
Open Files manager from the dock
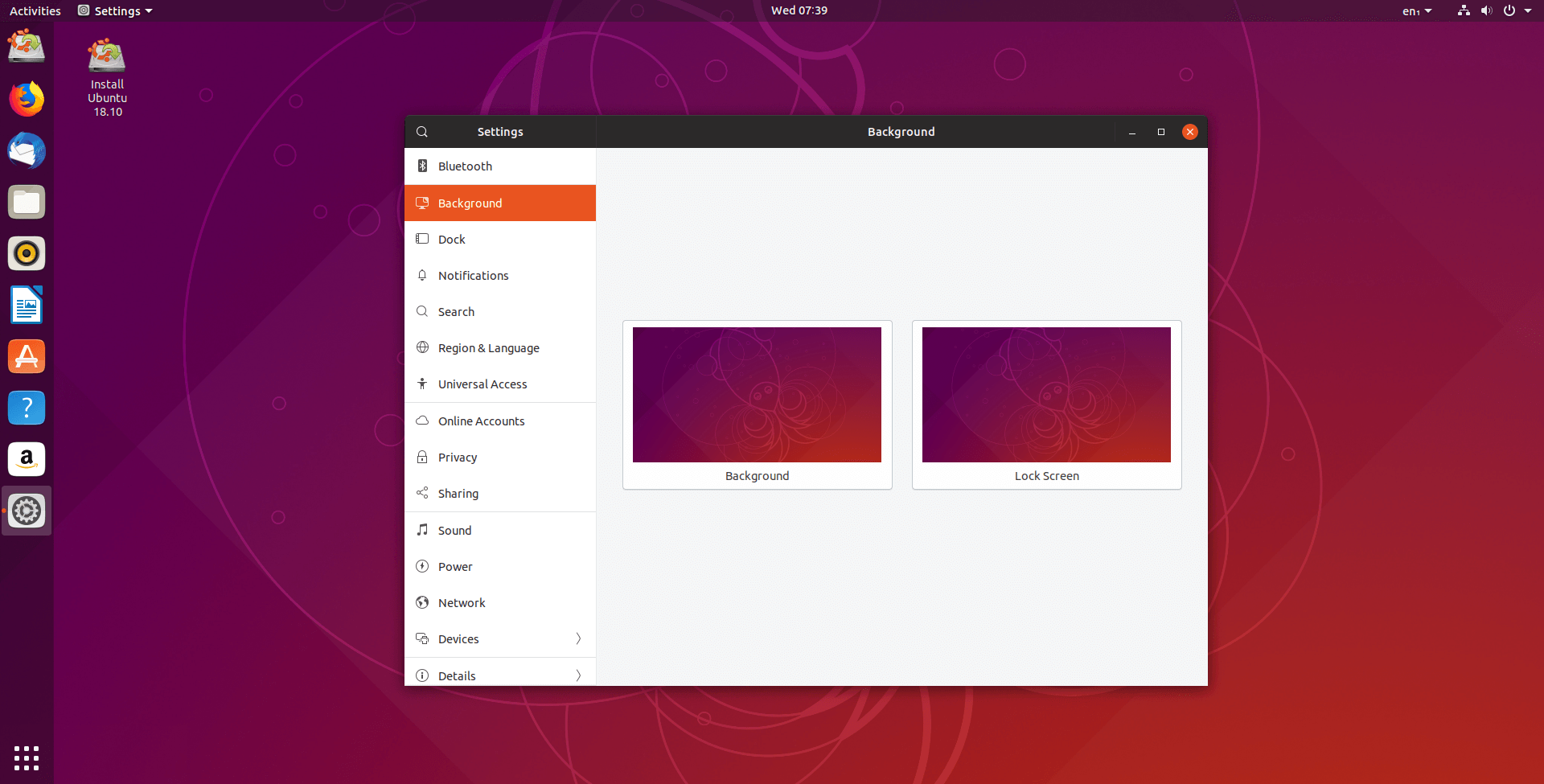pyautogui.click(x=27, y=202)
